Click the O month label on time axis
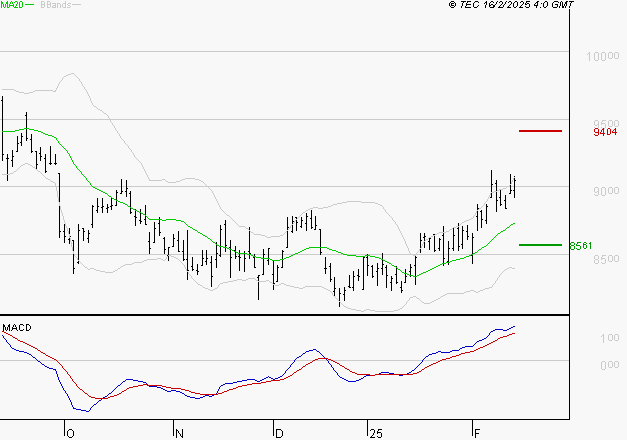The width and height of the screenshot is (627, 440). (70, 434)
